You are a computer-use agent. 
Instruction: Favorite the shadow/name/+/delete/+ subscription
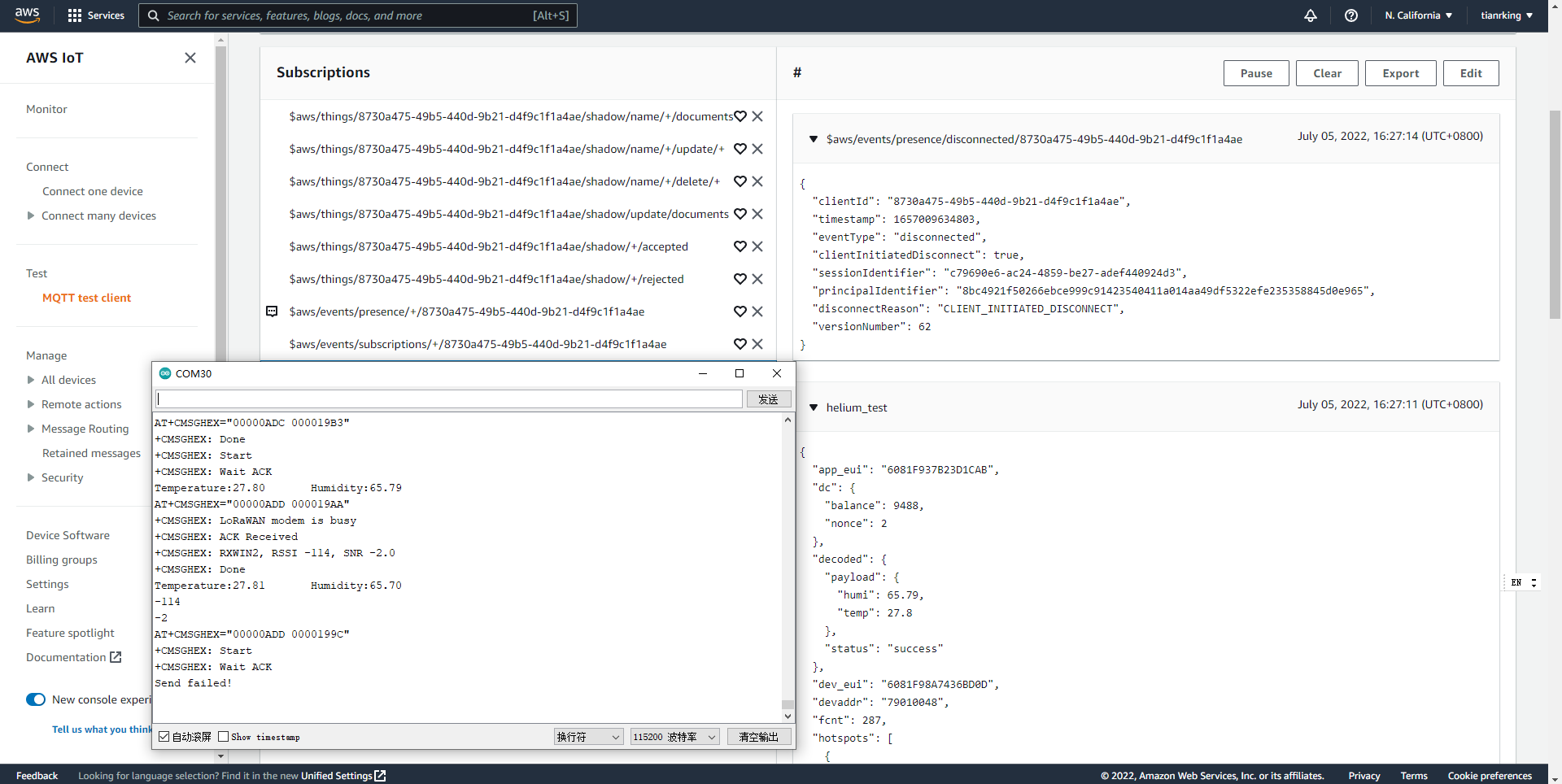[740, 181]
